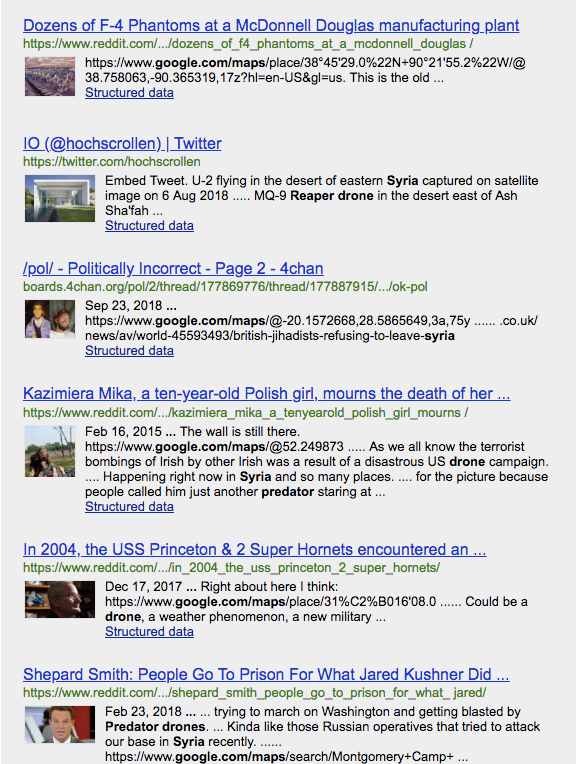The image size is (576, 764).
Task: Click the boards.4chan.org/pol green URL
Action: tap(225, 286)
